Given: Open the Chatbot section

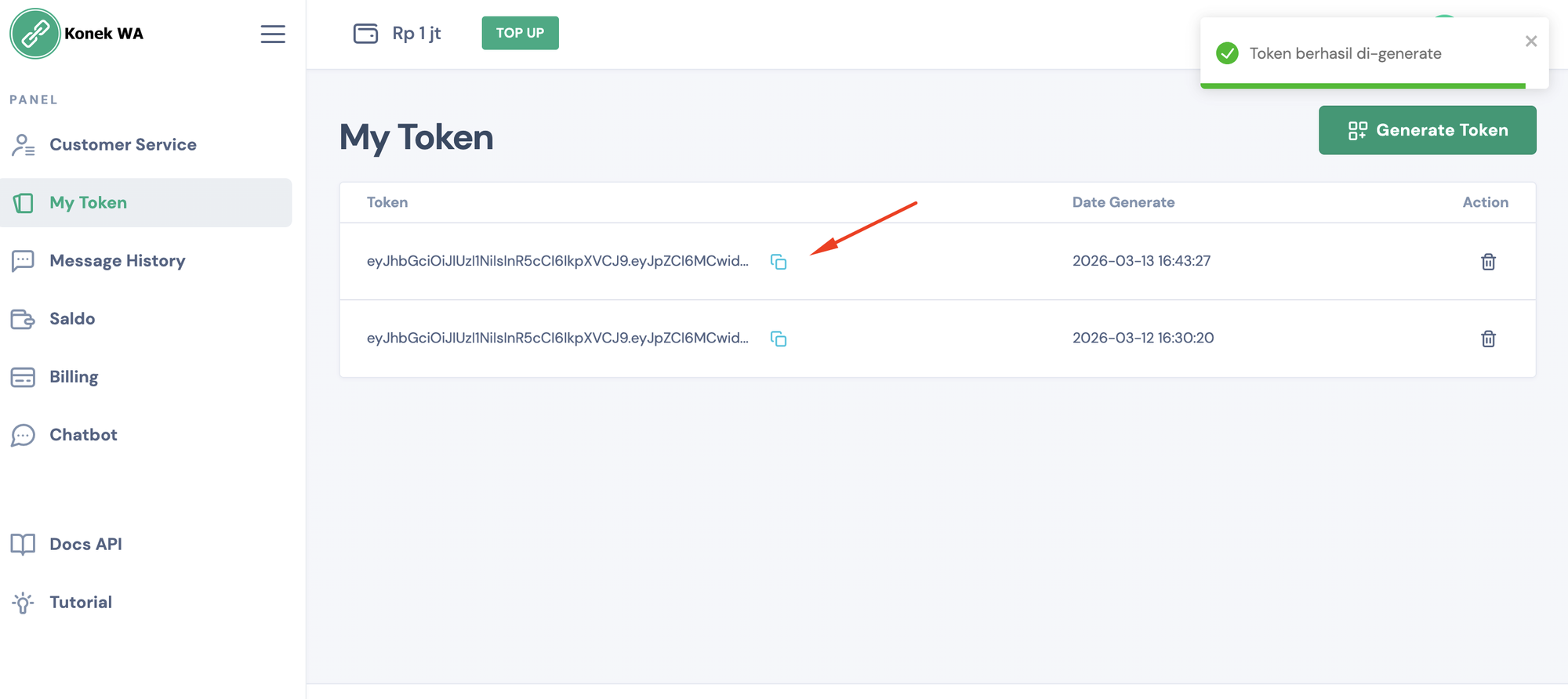Looking at the screenshot, I should coord(83,435).
